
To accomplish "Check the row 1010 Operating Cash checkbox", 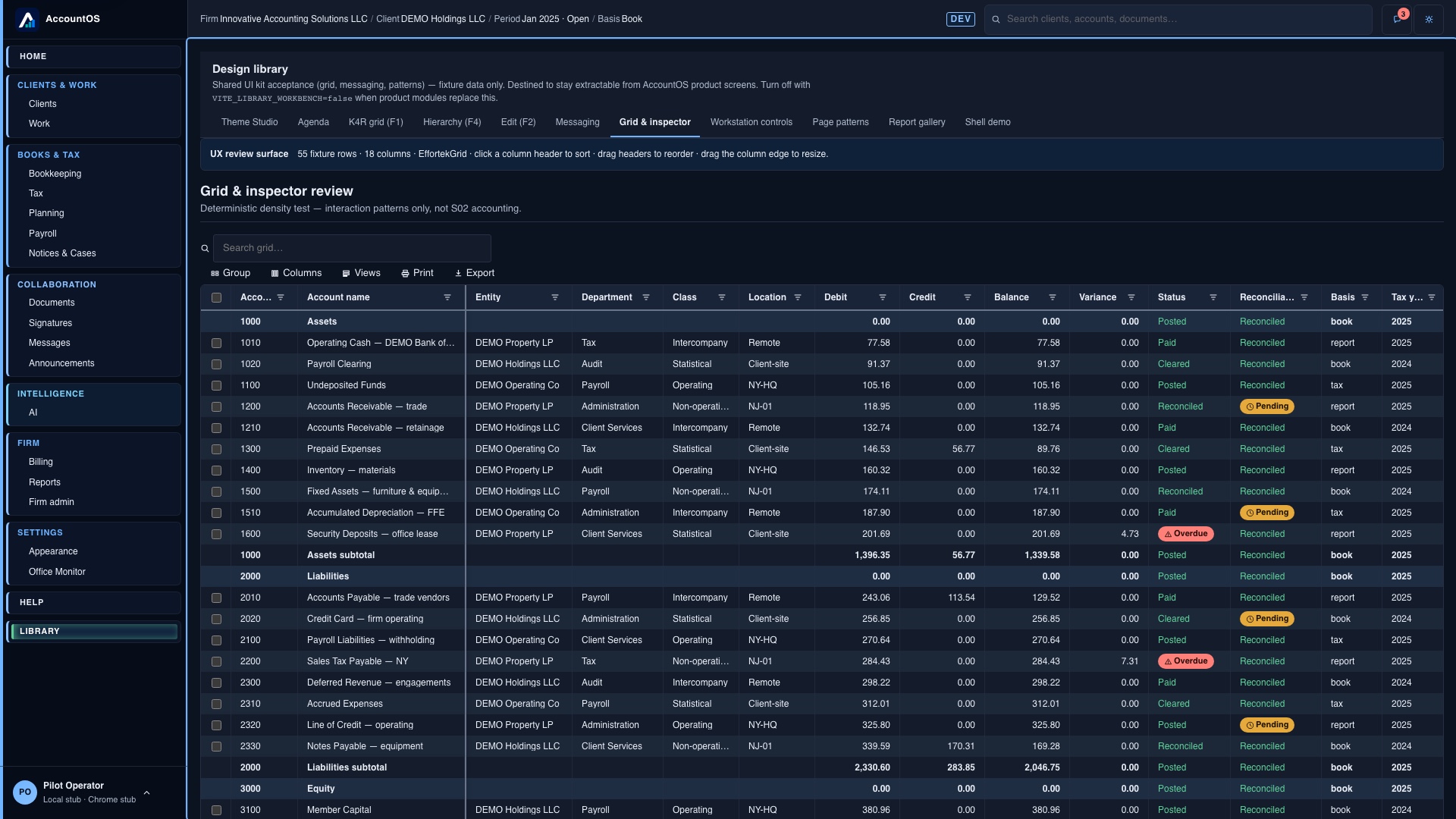I will pos(216,344).
